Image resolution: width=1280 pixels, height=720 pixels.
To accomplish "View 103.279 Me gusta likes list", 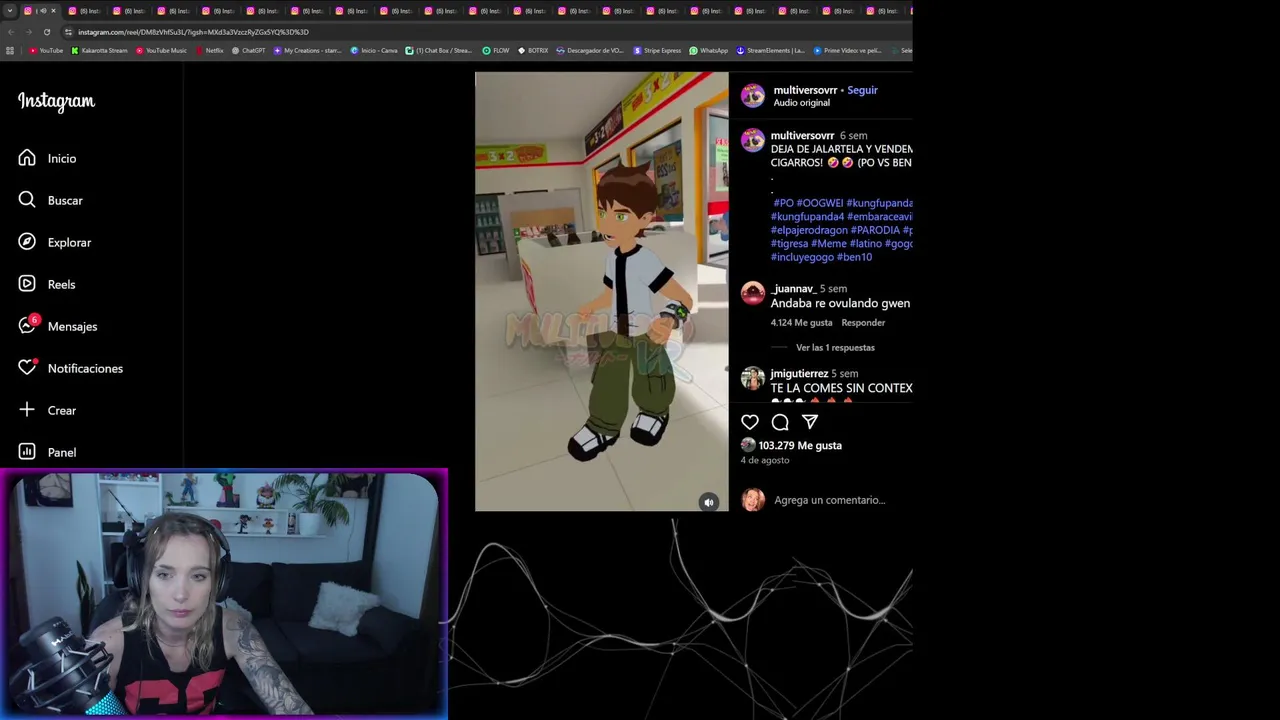I will tap(800, 446).
